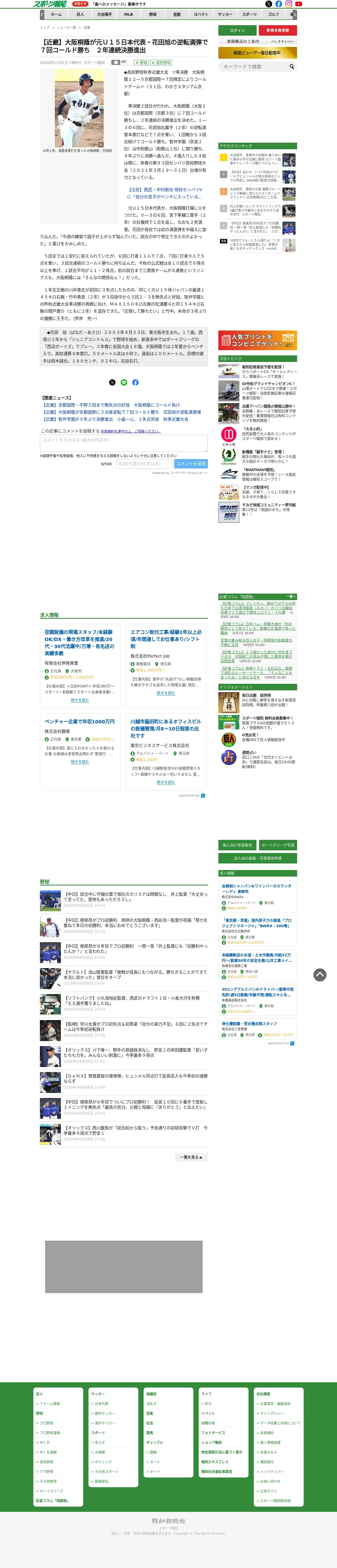Viewport: 337px width, 1568px height.
Task: Click the # 野球 tag
Action: pos(141,63)
